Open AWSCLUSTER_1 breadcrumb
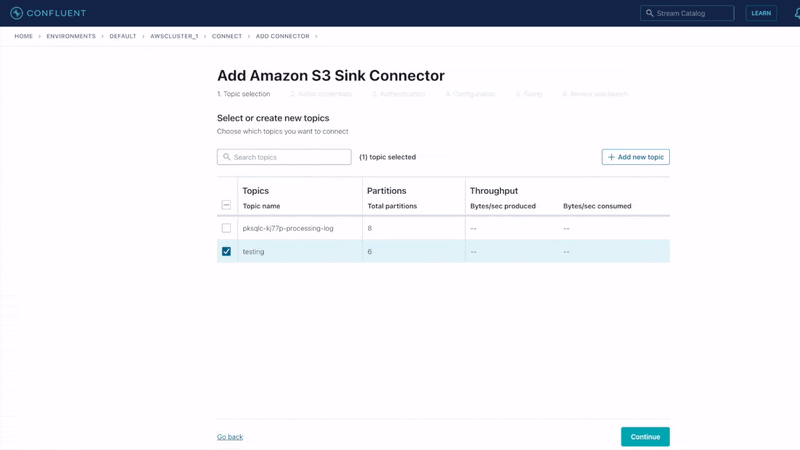This screenshot has height=450, width=800. [x=174, y=36]
